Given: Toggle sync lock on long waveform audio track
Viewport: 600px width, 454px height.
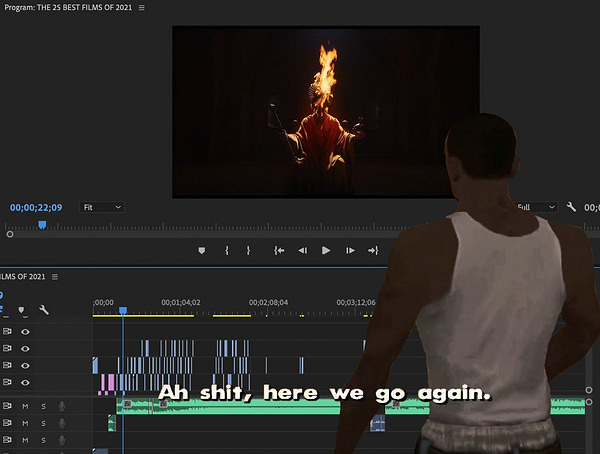Looking at the screenshot, I should pos(7,405).
